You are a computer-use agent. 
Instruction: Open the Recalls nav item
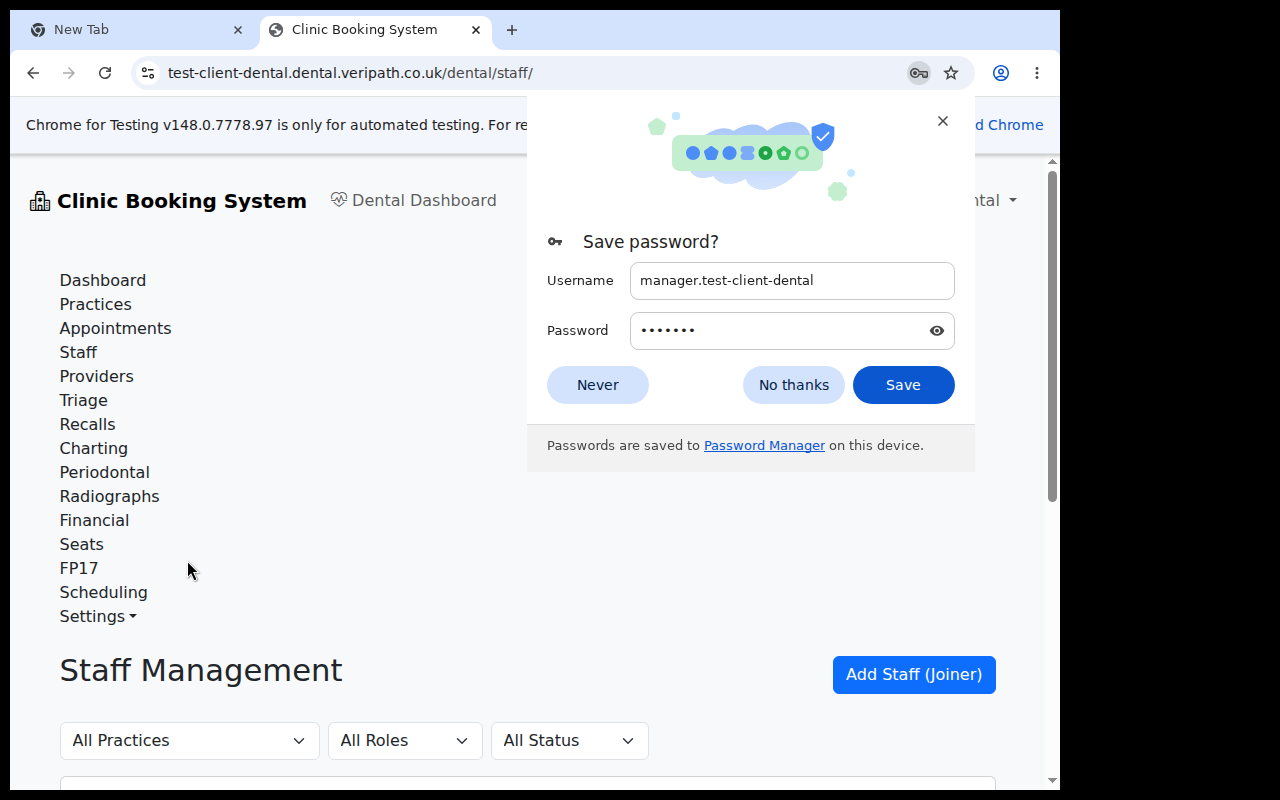(88, 424)
